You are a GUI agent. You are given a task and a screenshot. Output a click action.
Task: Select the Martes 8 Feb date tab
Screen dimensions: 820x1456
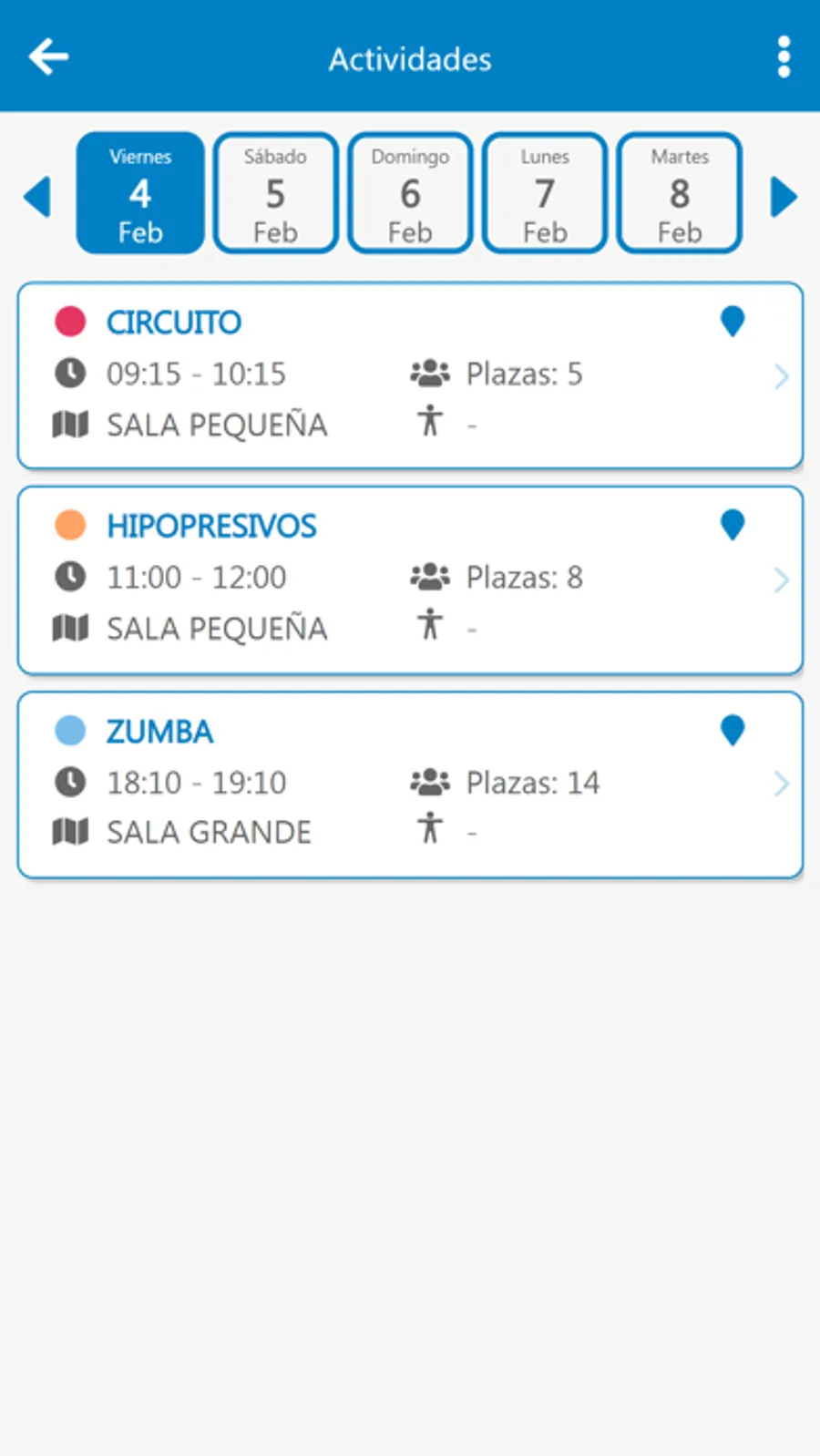click(680, 193)
